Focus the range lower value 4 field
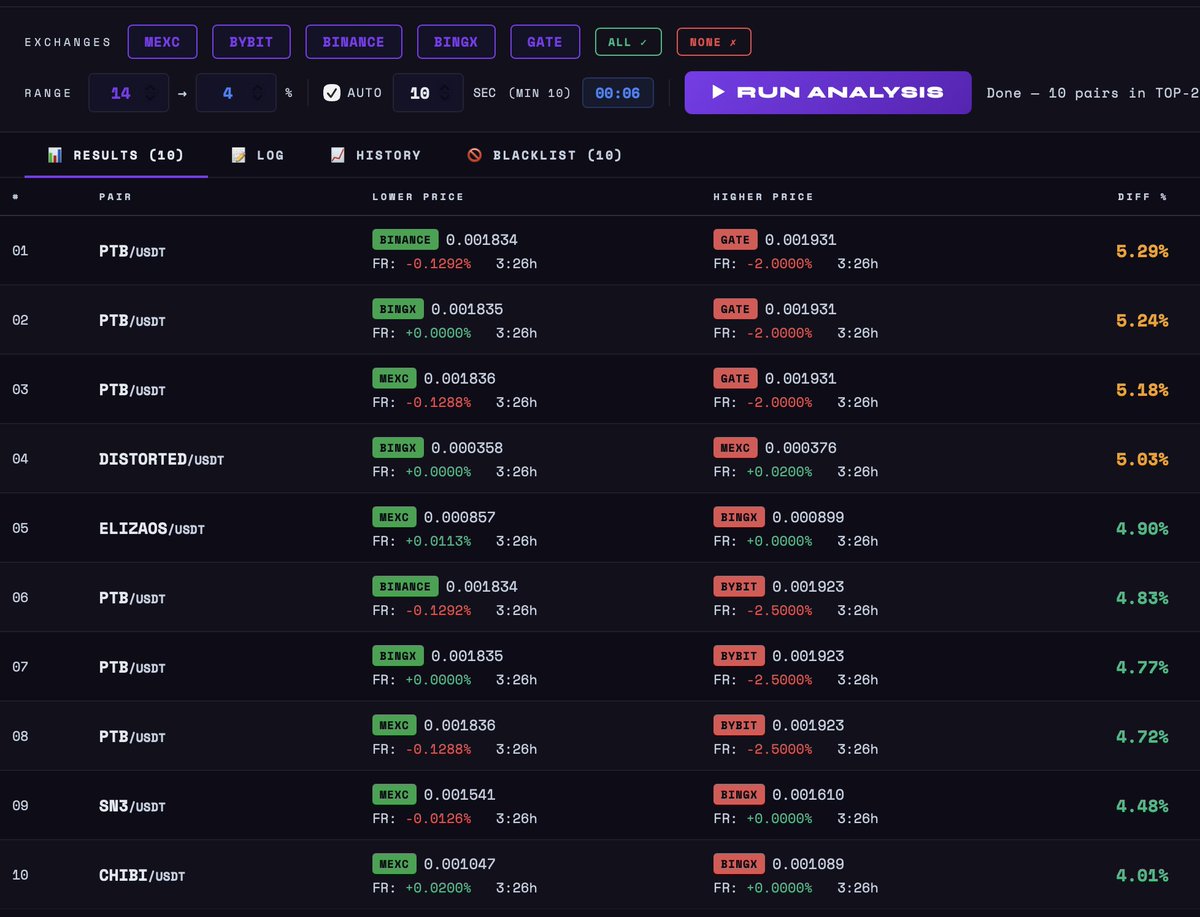This screenshot has height=917, width=1200. coord(229,93)
